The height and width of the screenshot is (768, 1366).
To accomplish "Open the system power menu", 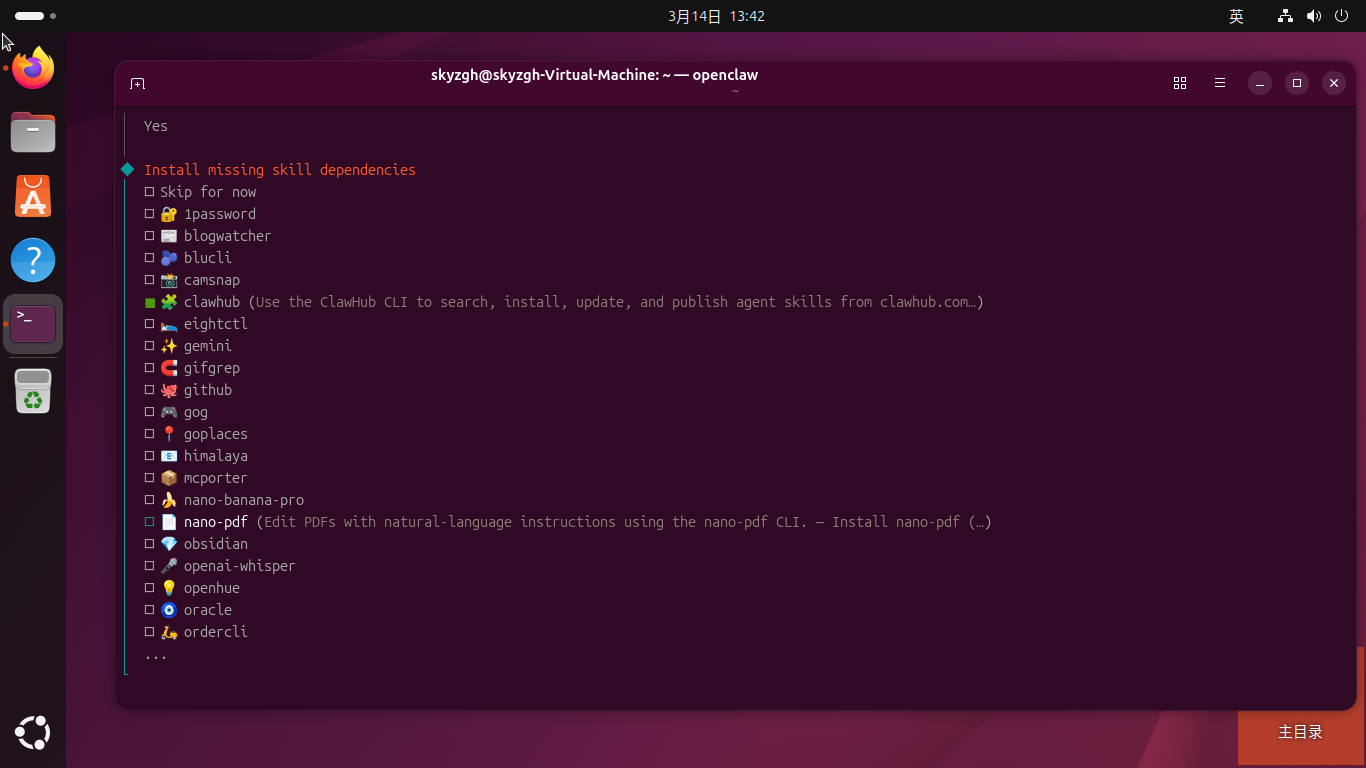I will (1341, 16).
